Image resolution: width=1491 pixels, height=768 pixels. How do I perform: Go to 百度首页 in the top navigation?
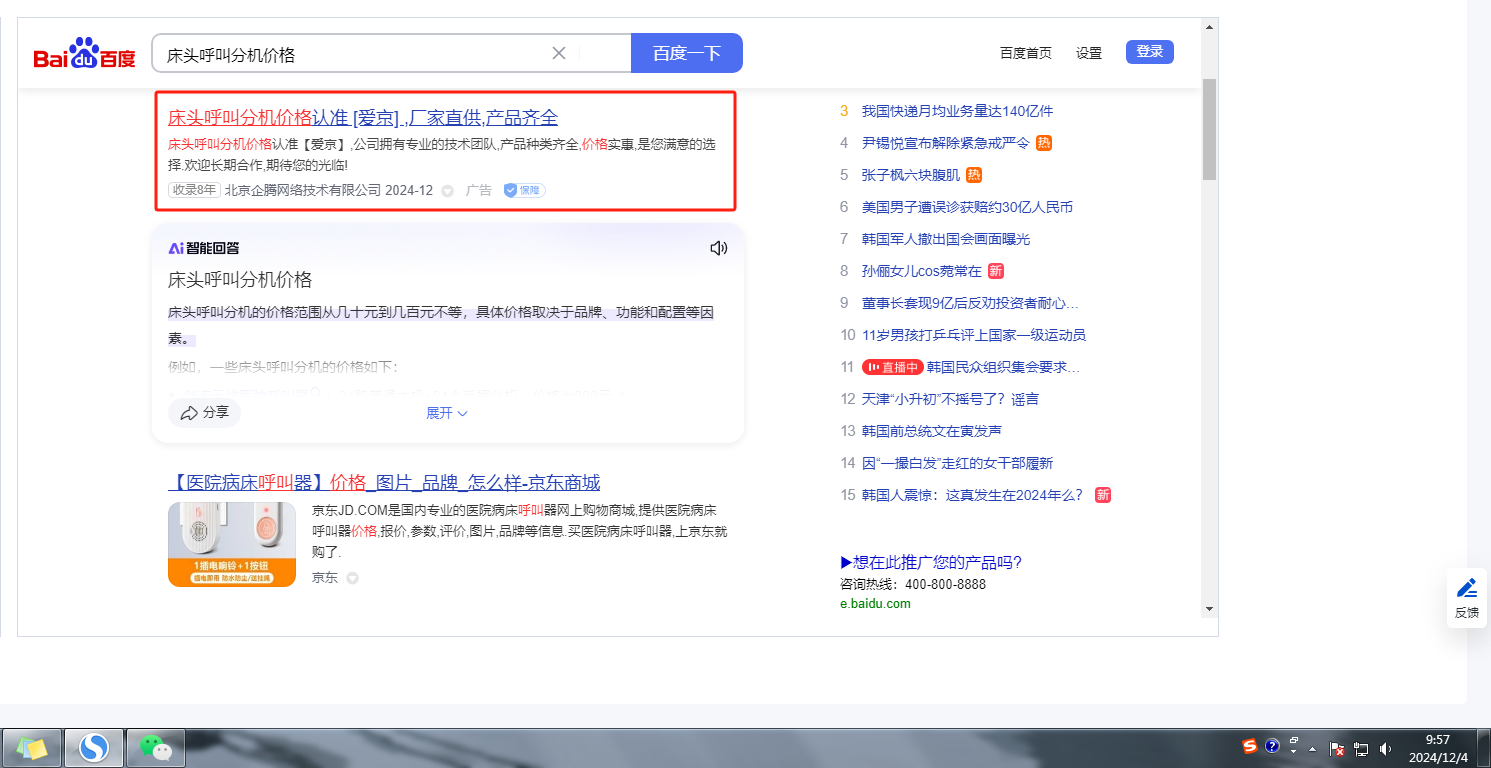[1025, 53]
